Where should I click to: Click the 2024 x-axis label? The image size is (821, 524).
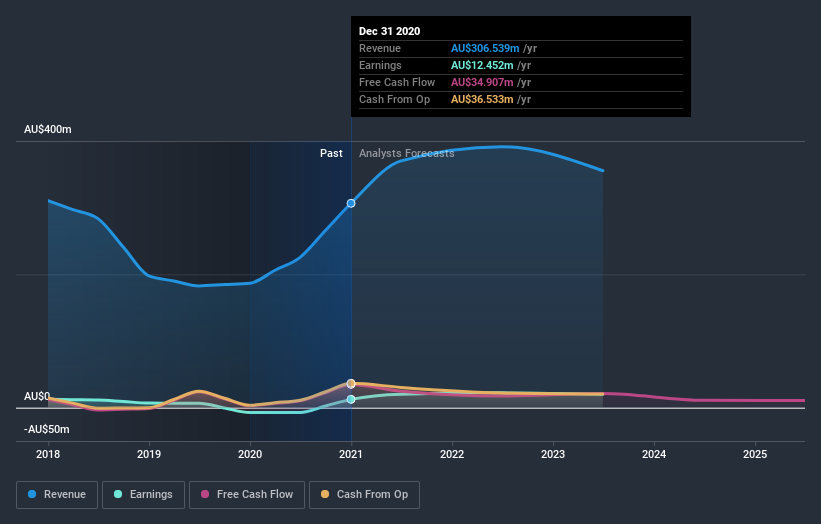(654, 454)
